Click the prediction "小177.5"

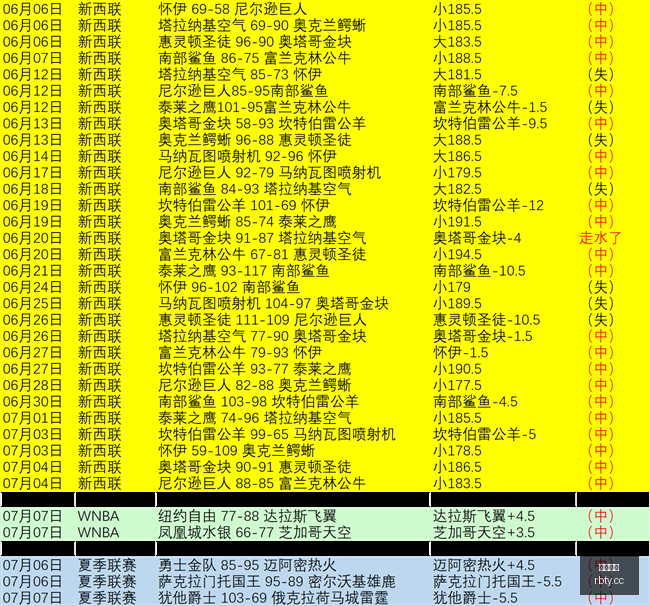click(x=457, y=385)
